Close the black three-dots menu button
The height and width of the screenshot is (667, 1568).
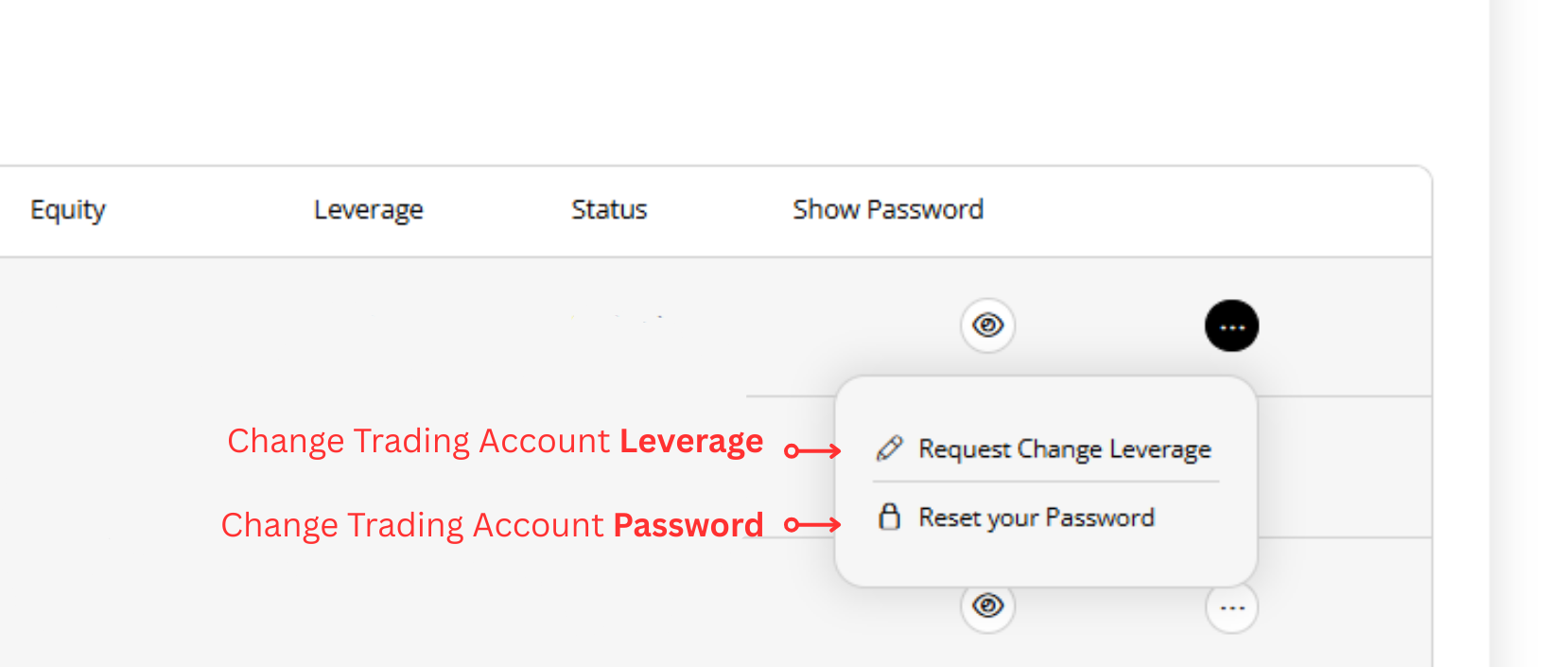[x=1231, y=326]
